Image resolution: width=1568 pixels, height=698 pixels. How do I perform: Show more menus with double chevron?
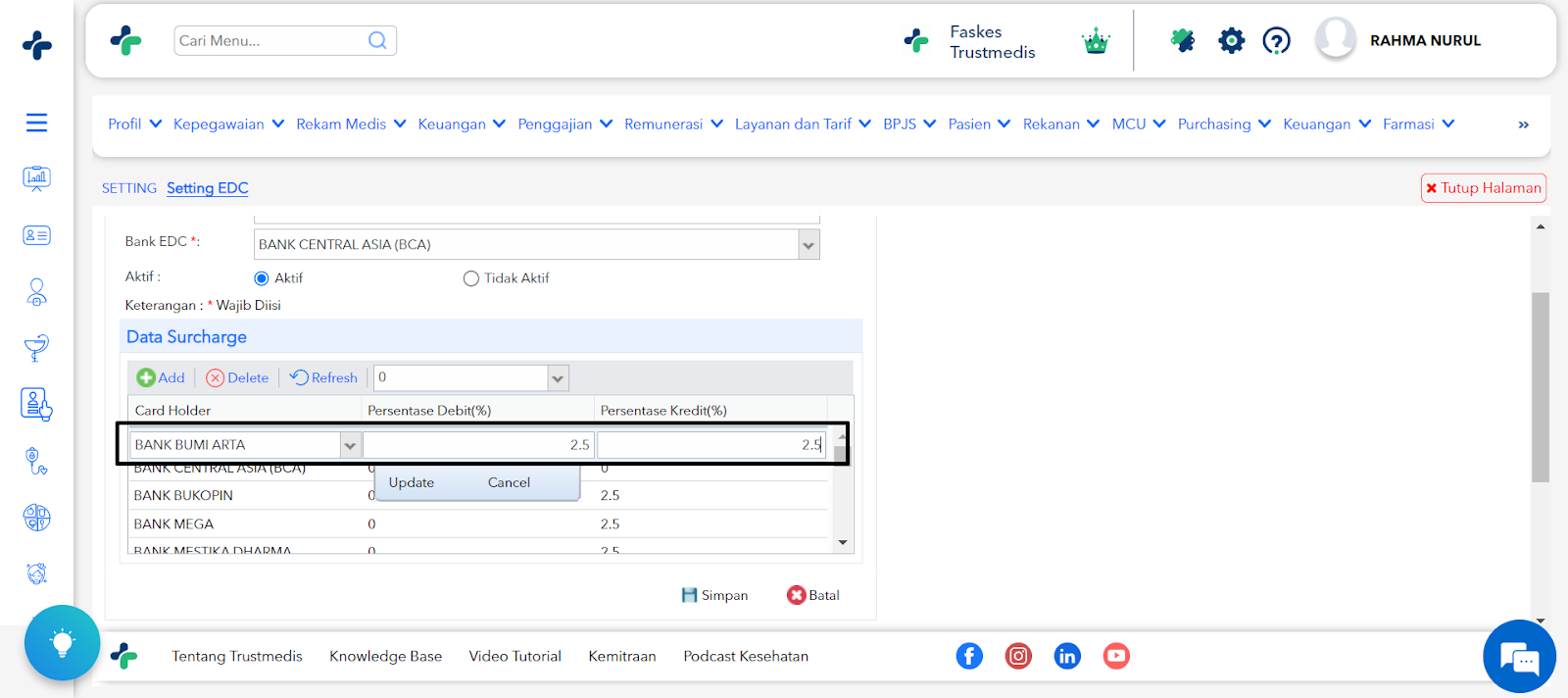pyautogui.click(x=1523, y=125)
